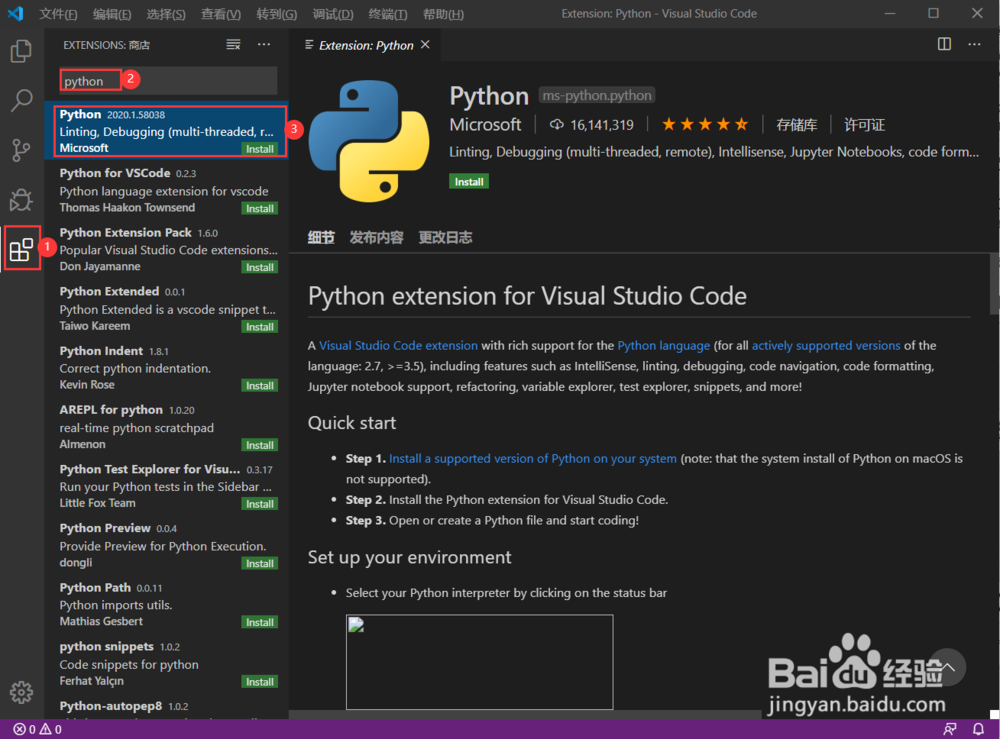This screenshot has height=739, width=1000.
Task: Click the Microsoft publisher name link
Action: [x=485, y=124]
